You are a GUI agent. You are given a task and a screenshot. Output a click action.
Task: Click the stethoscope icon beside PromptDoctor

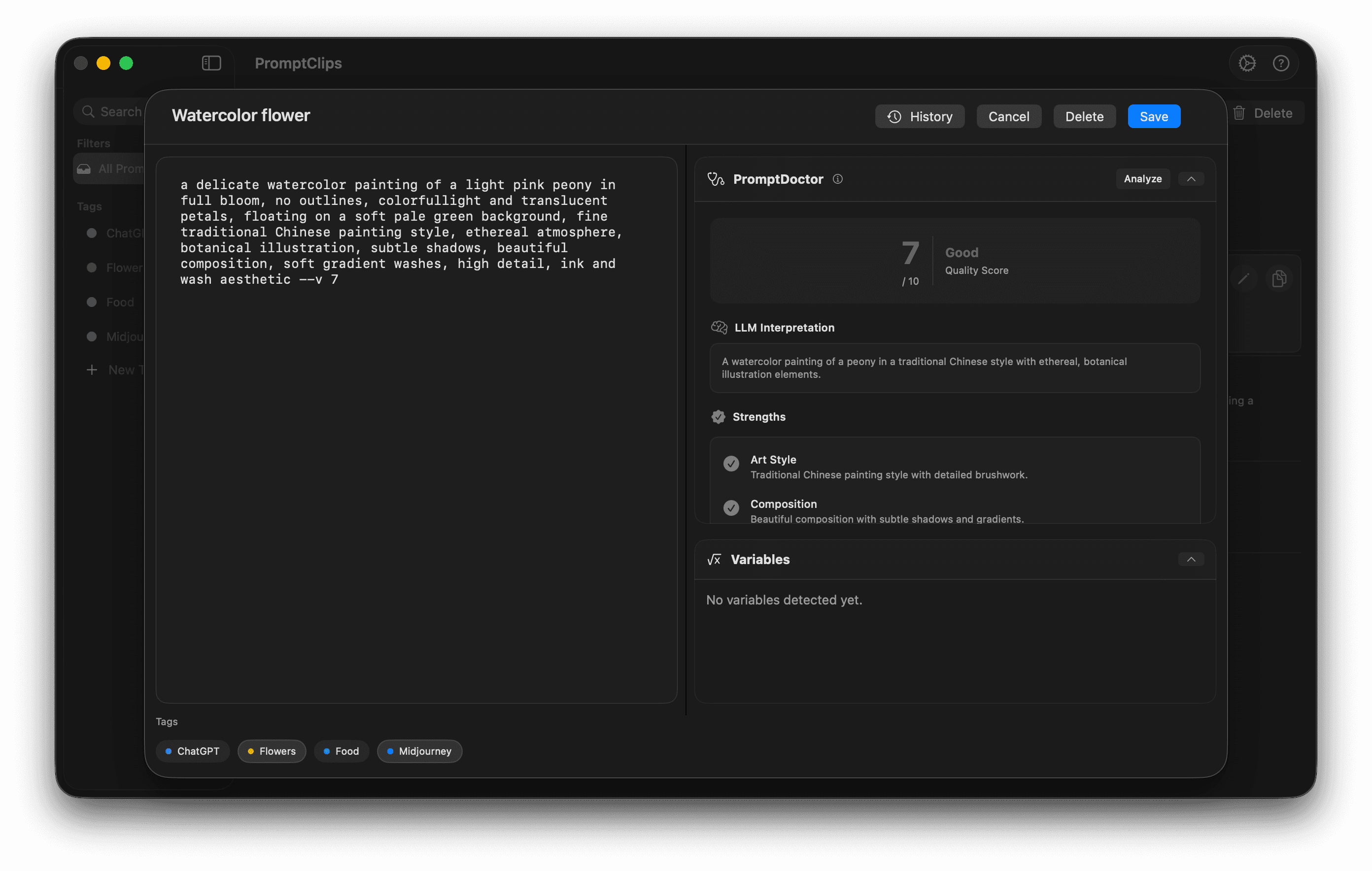716,179
